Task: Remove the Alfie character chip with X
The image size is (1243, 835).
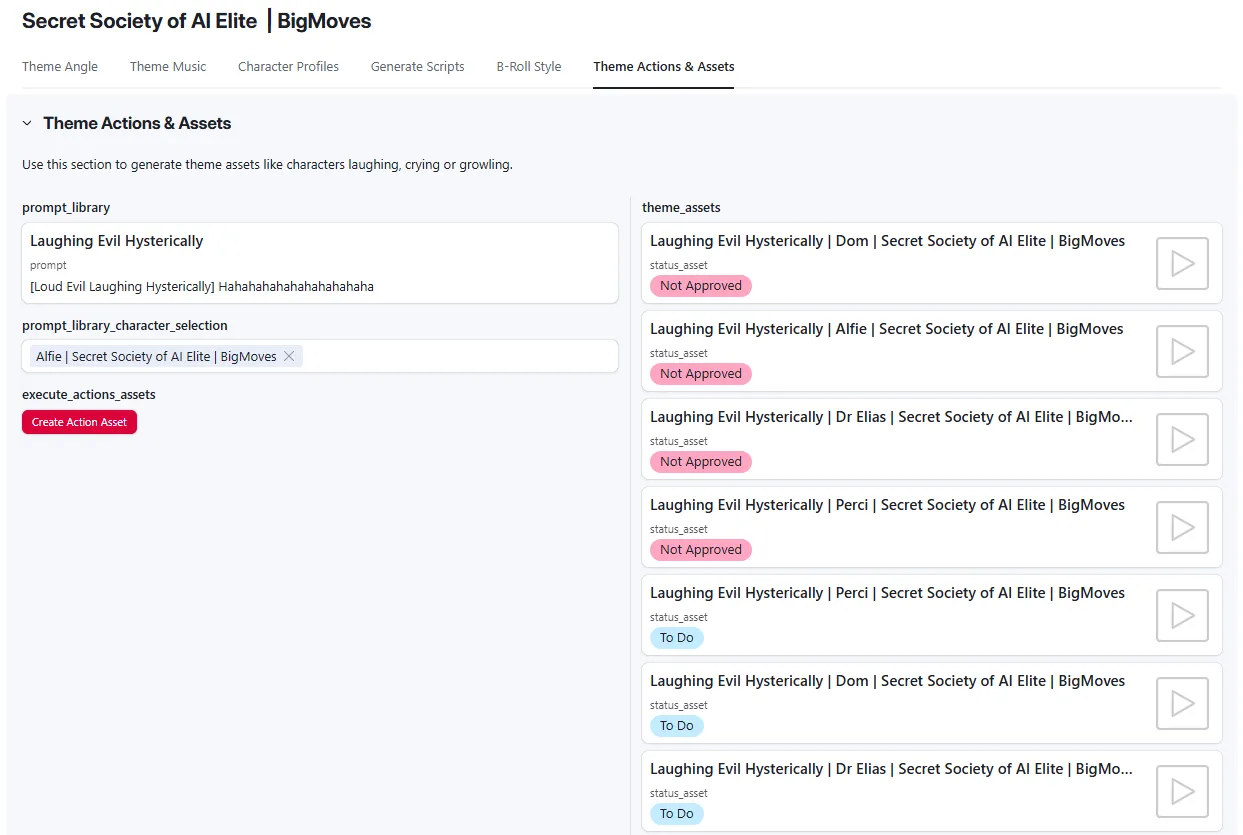Action: (289, 356)
